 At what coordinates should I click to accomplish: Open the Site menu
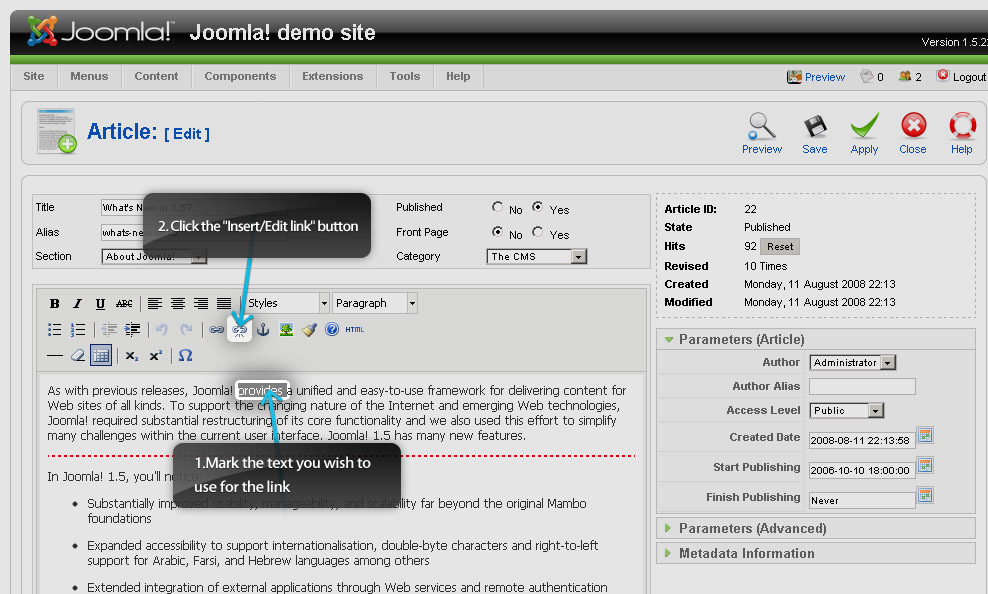pos(34,76)
